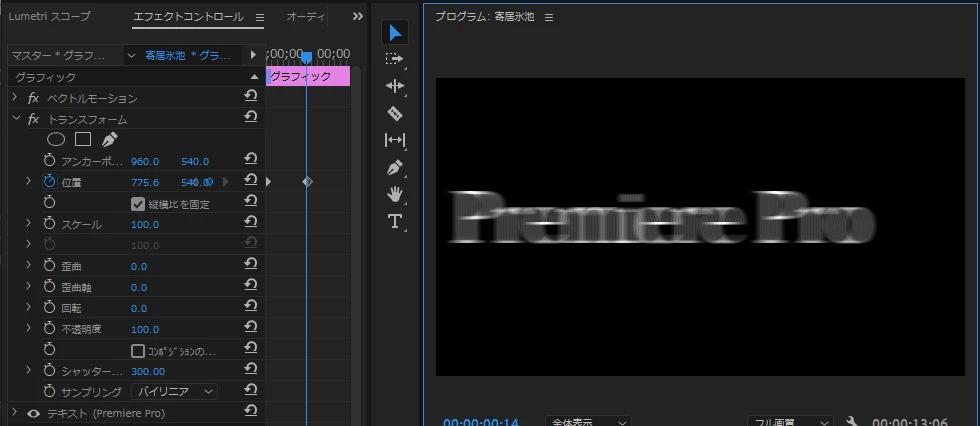980x426 pixels.
Task: Reset the 回転 parameter
Action: tap(251, 306)
